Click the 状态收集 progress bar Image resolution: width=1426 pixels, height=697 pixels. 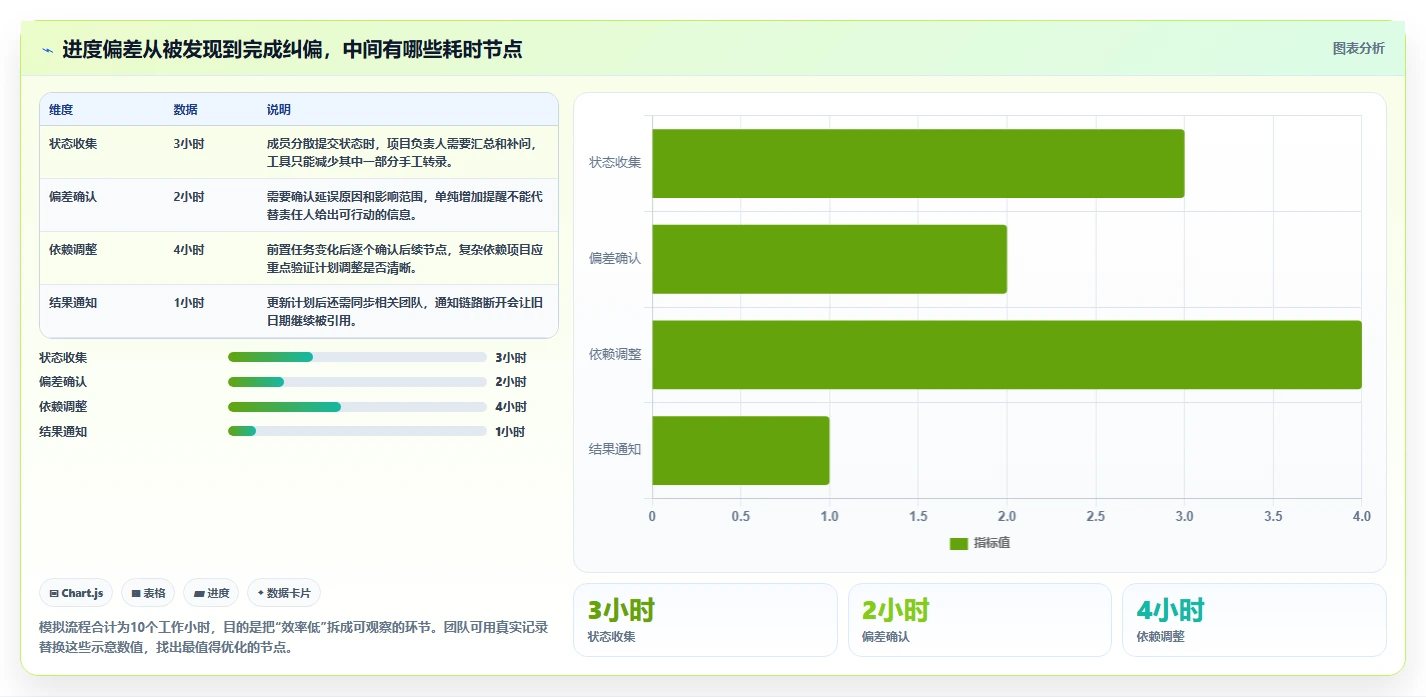[x=357, y=357]
